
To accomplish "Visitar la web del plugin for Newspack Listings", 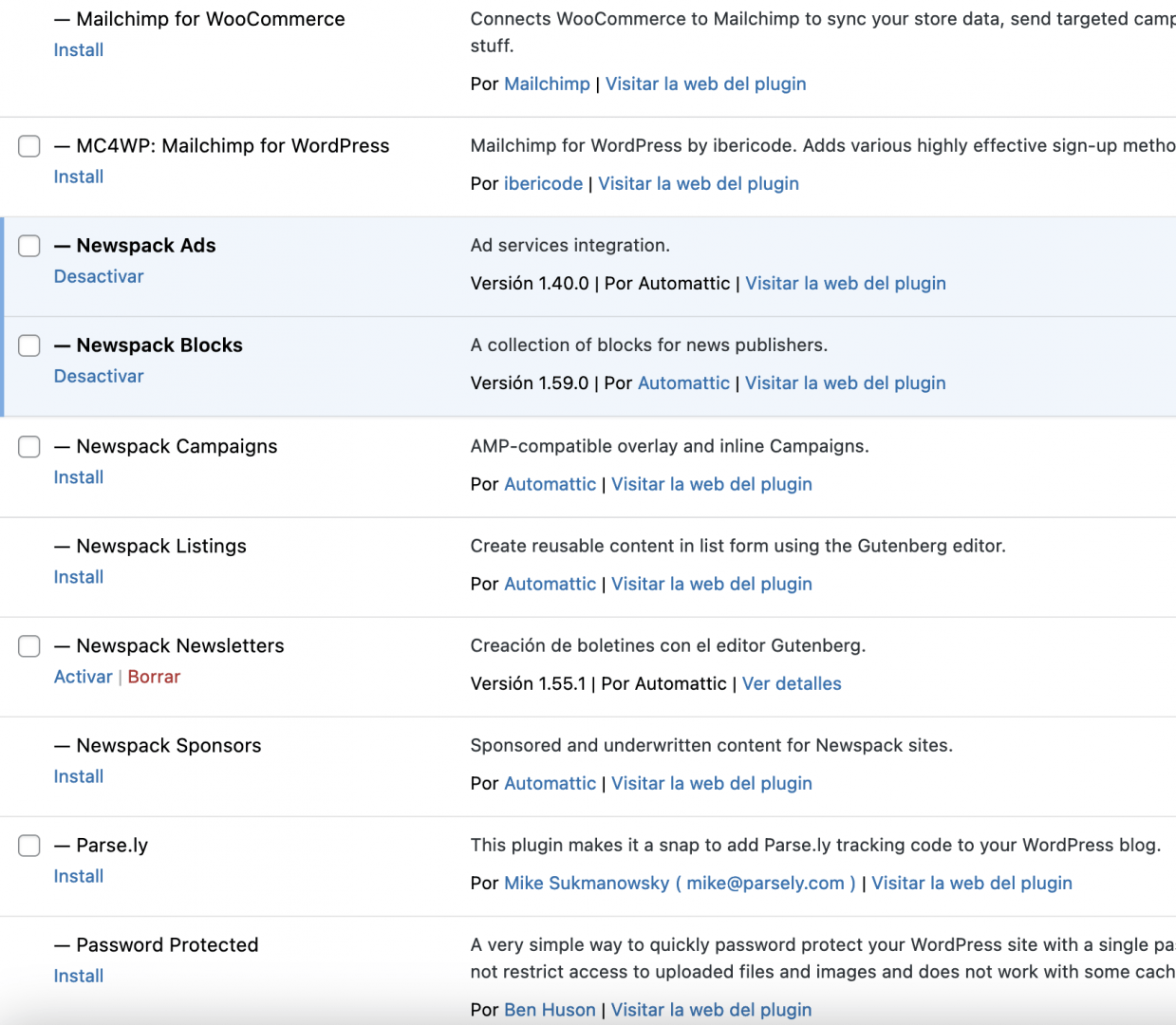I will 712,584.
